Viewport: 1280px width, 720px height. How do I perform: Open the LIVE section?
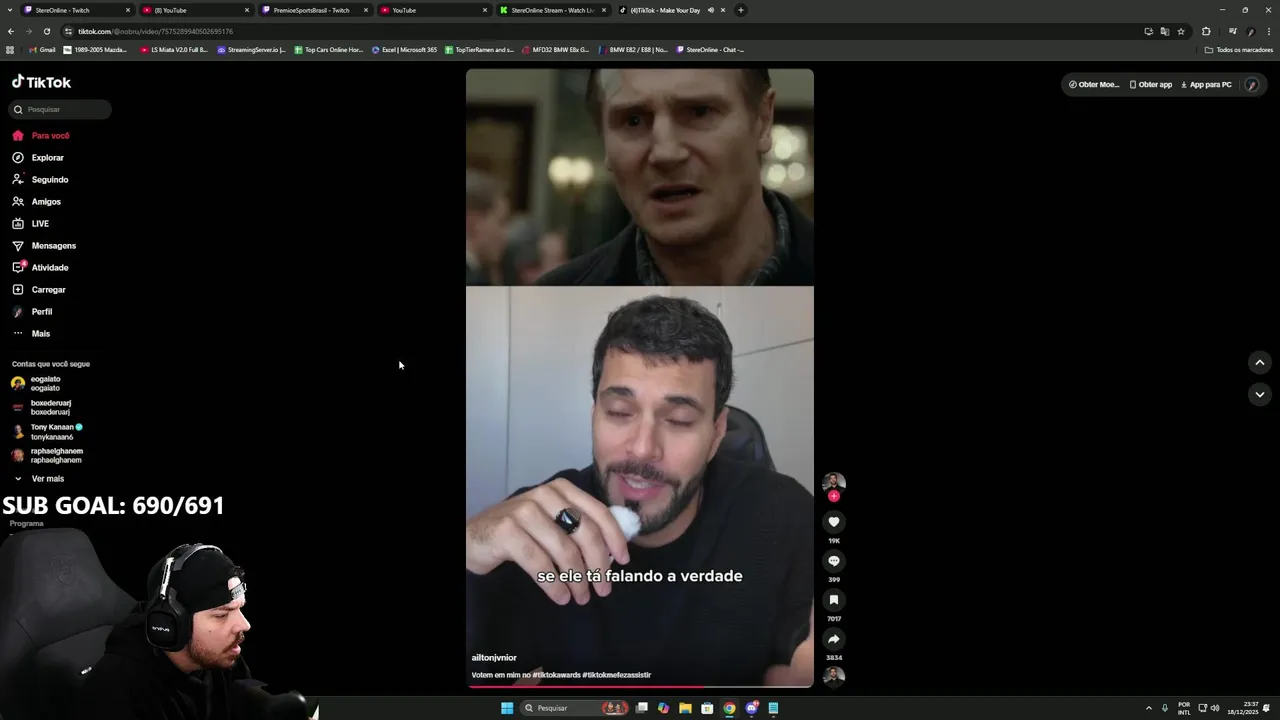[x=30, y=223]
